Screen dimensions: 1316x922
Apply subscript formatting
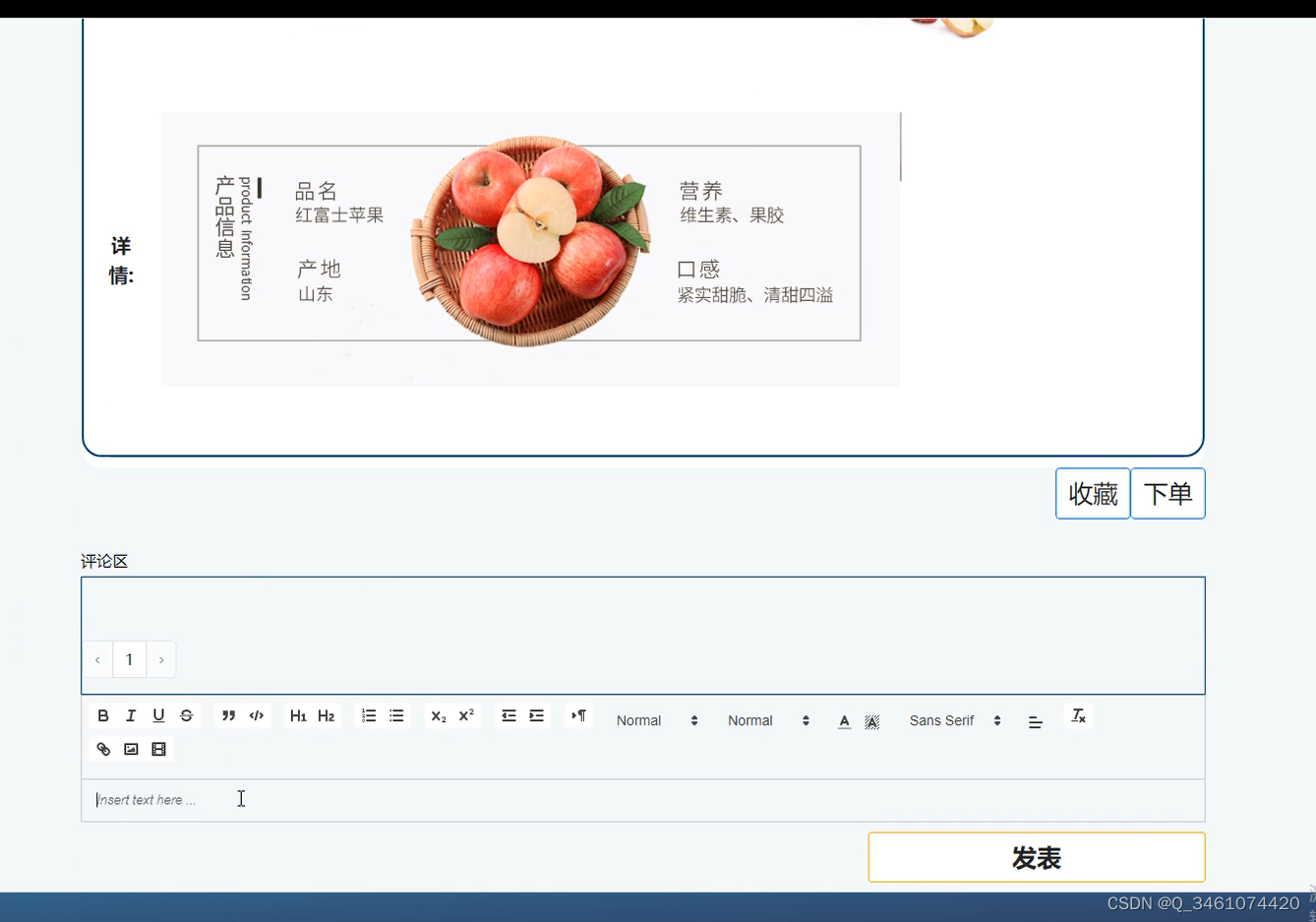point(439,716)
